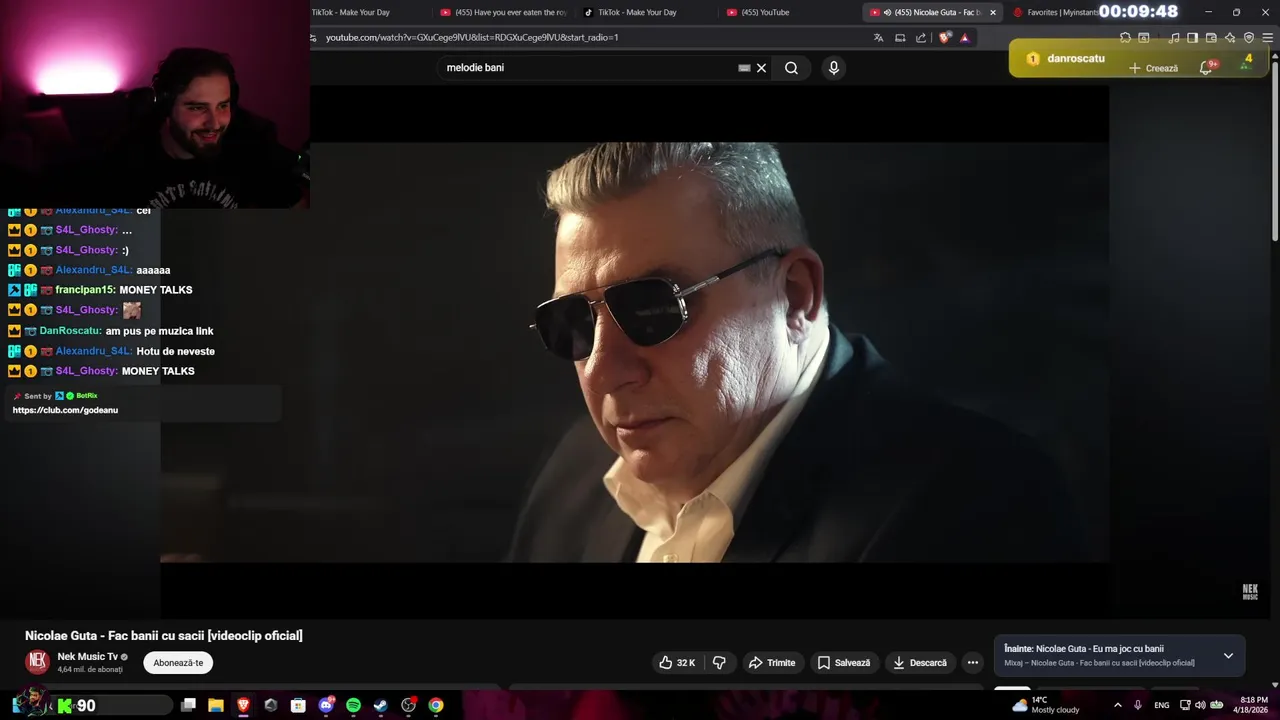Open the more actions ellipsis menu
Image resolution: width=1280 pixels, height=720 pixels.
coord(973,663)
